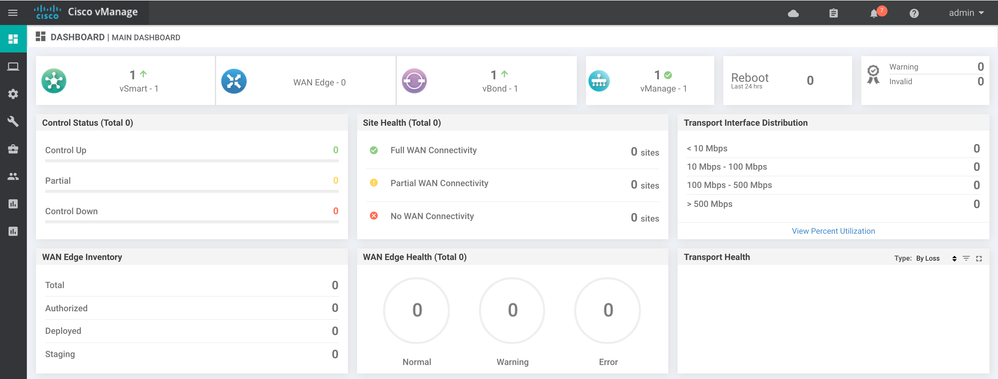Click the certificate ribbon icon
The width and height of the screenshot is (998, 379).
(x=873, y=75)
